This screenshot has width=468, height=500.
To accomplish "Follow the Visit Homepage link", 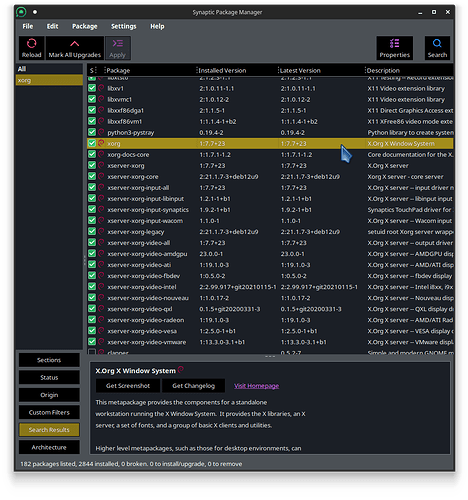I will pos(256,386).
